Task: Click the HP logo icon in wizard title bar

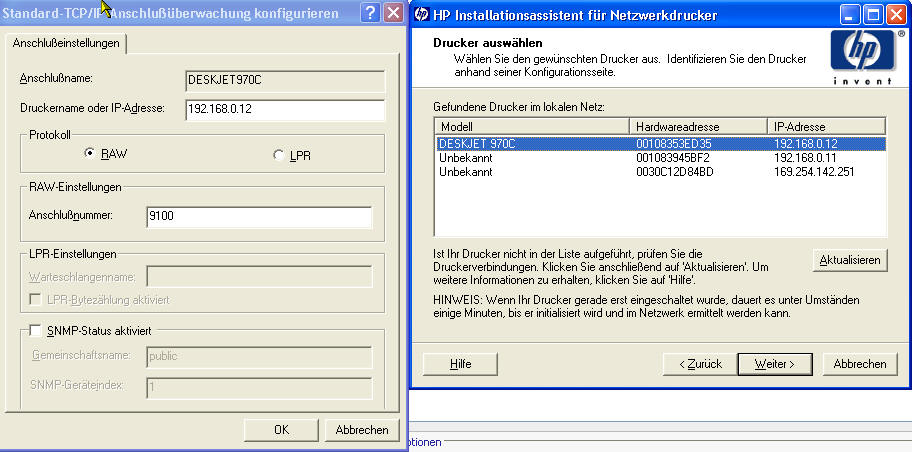Action: (x=422, y=15)
